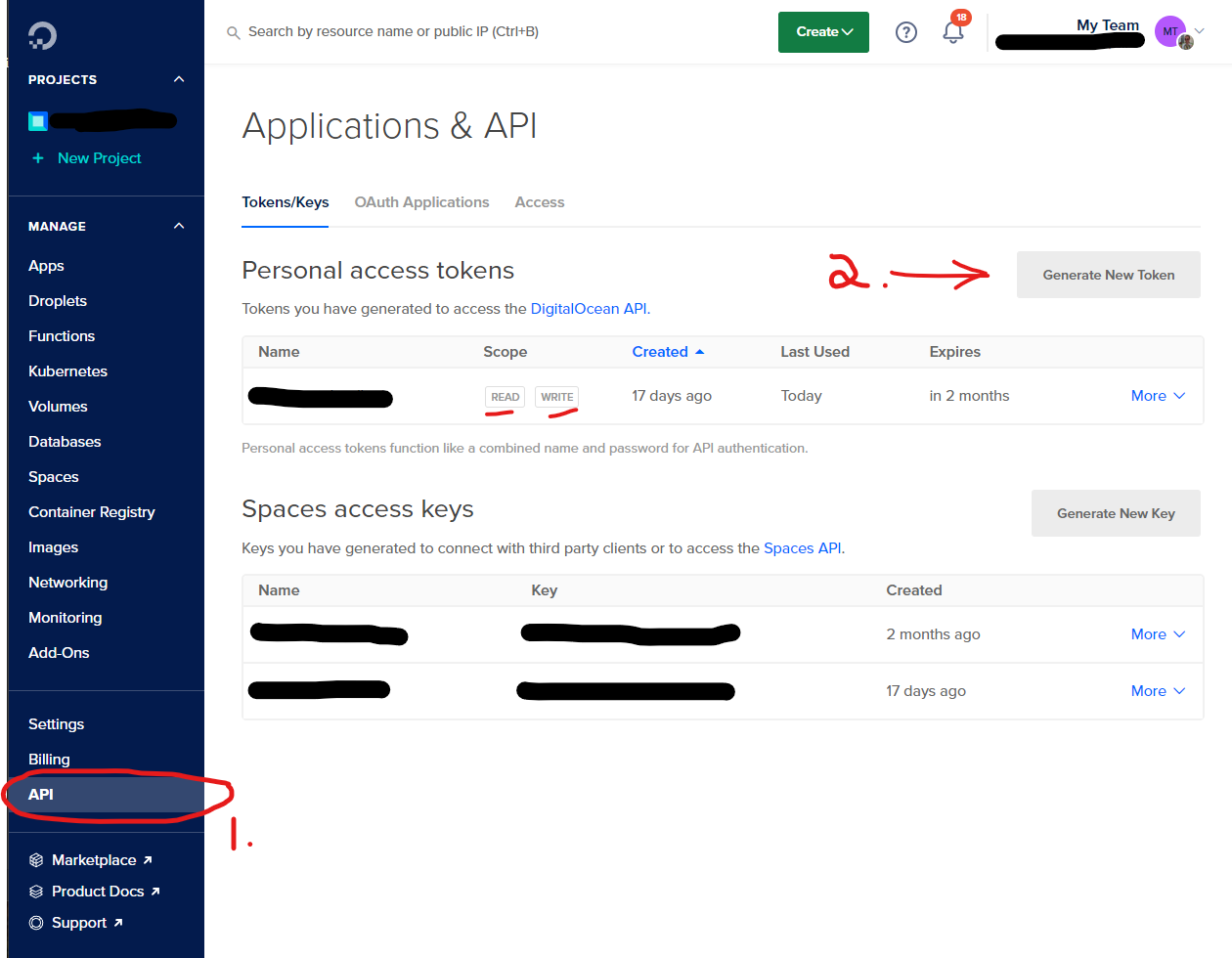Open Droplets in the sidebar
1232x958 pixels.
click(58, 301)
